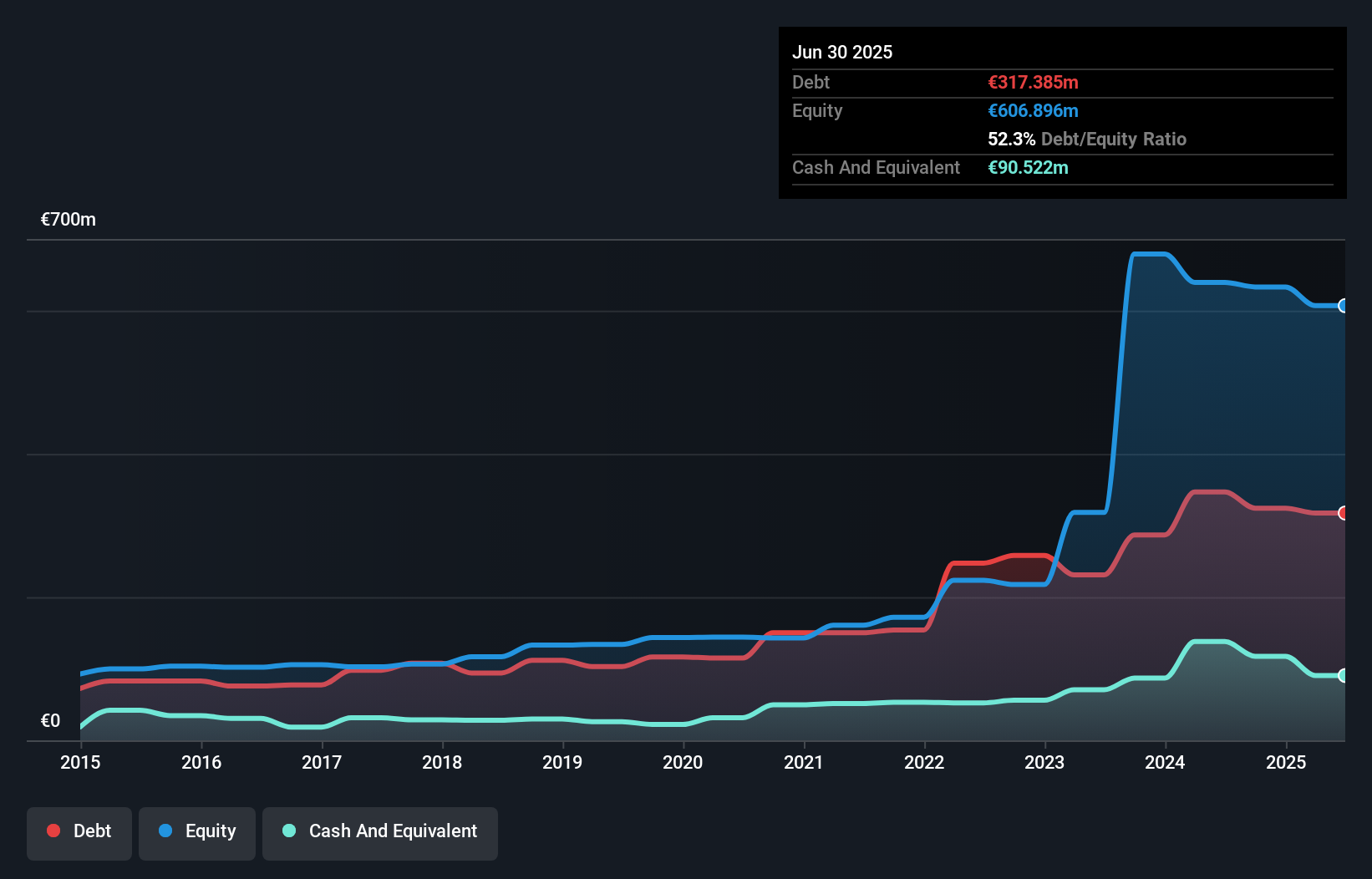Viewport: 1372px width, 879px height.
Task: Select the 2023 year label on the axis
Action: tap(1044, 762)
